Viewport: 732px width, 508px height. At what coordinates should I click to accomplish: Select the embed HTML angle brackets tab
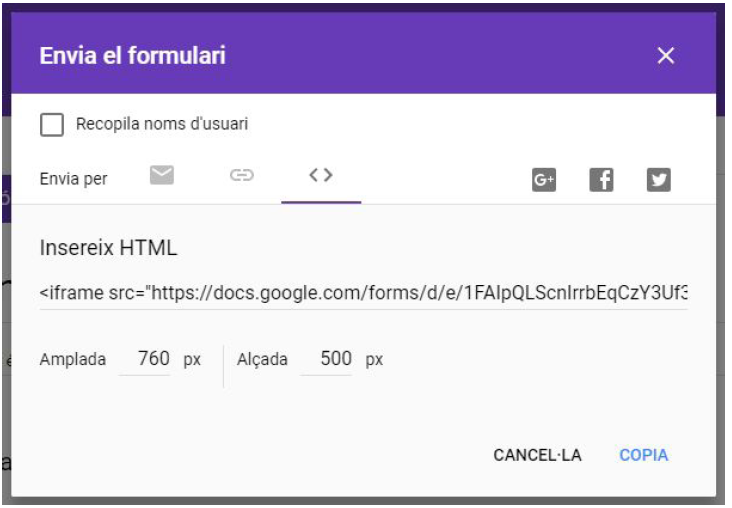tap(320, 176)
